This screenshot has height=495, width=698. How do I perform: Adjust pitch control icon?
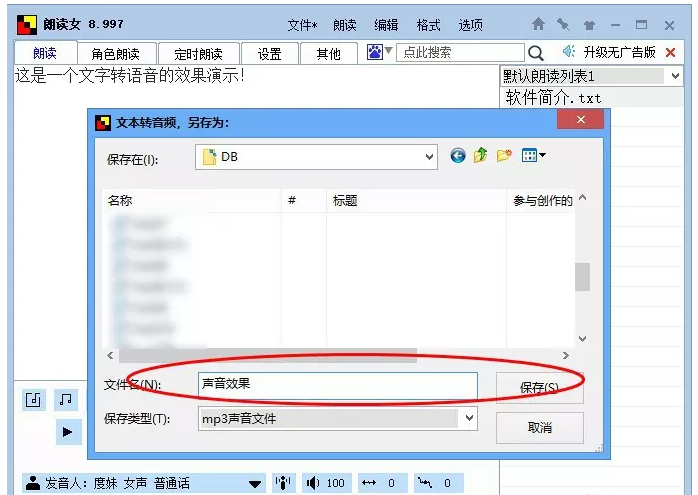click(438, 483)
